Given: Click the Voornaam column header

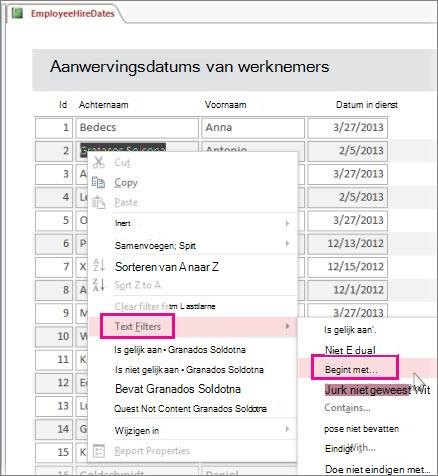Looking at the screenshot, I should tap(225, 105).
